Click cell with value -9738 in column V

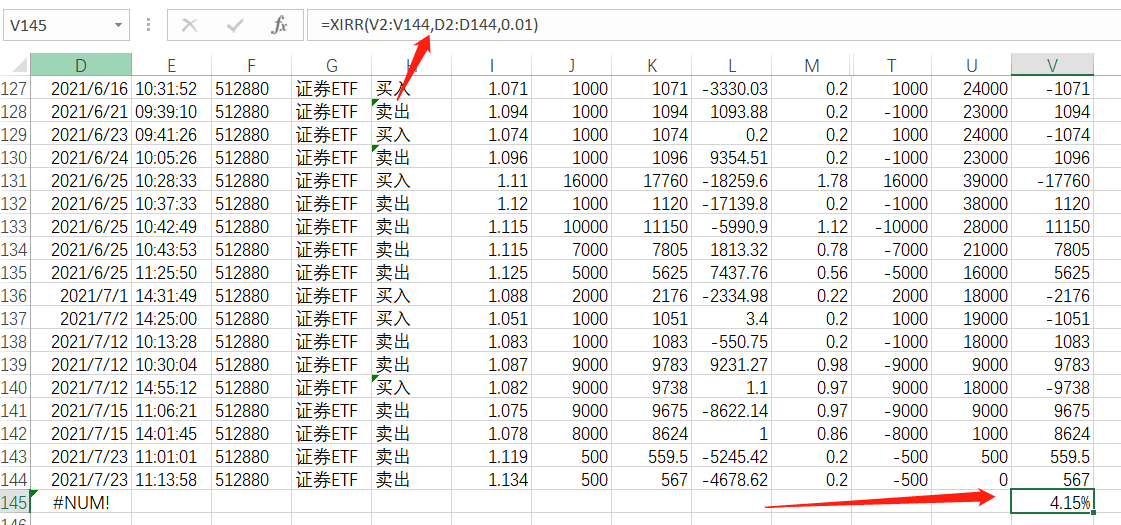tap(1052, 387)
